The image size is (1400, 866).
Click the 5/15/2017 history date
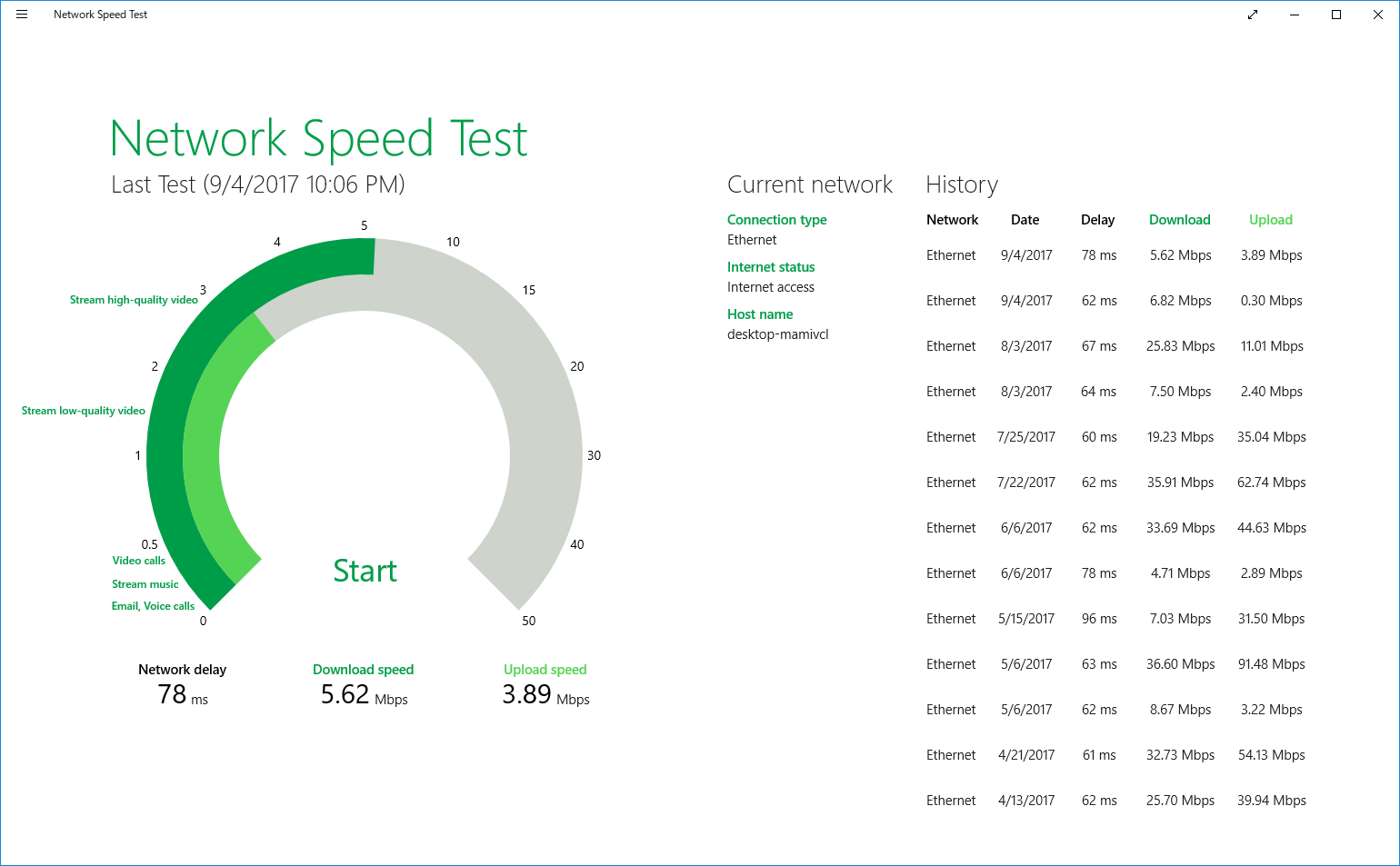point(1026,619)
